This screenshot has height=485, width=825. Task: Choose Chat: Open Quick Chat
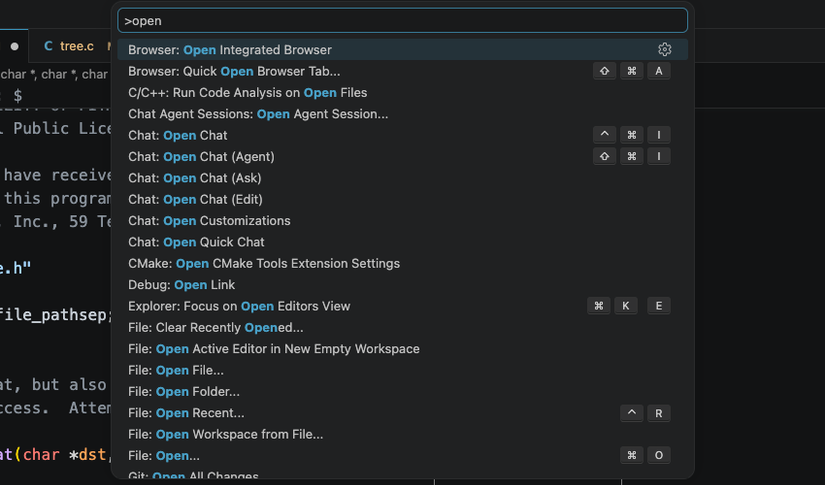(x=403, y=242)
